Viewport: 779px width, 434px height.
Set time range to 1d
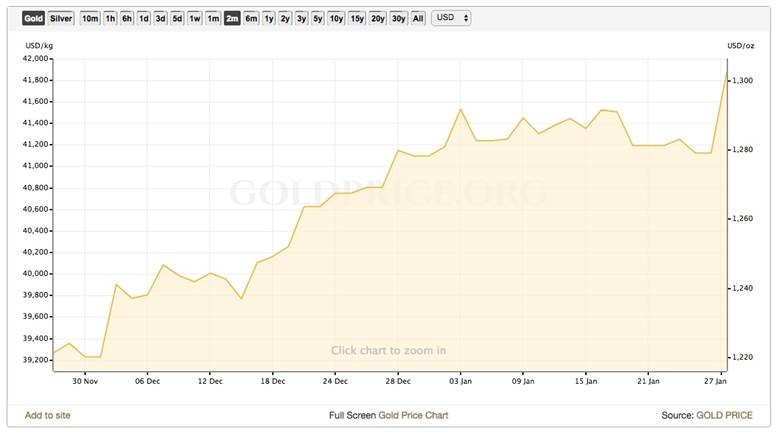144,18
